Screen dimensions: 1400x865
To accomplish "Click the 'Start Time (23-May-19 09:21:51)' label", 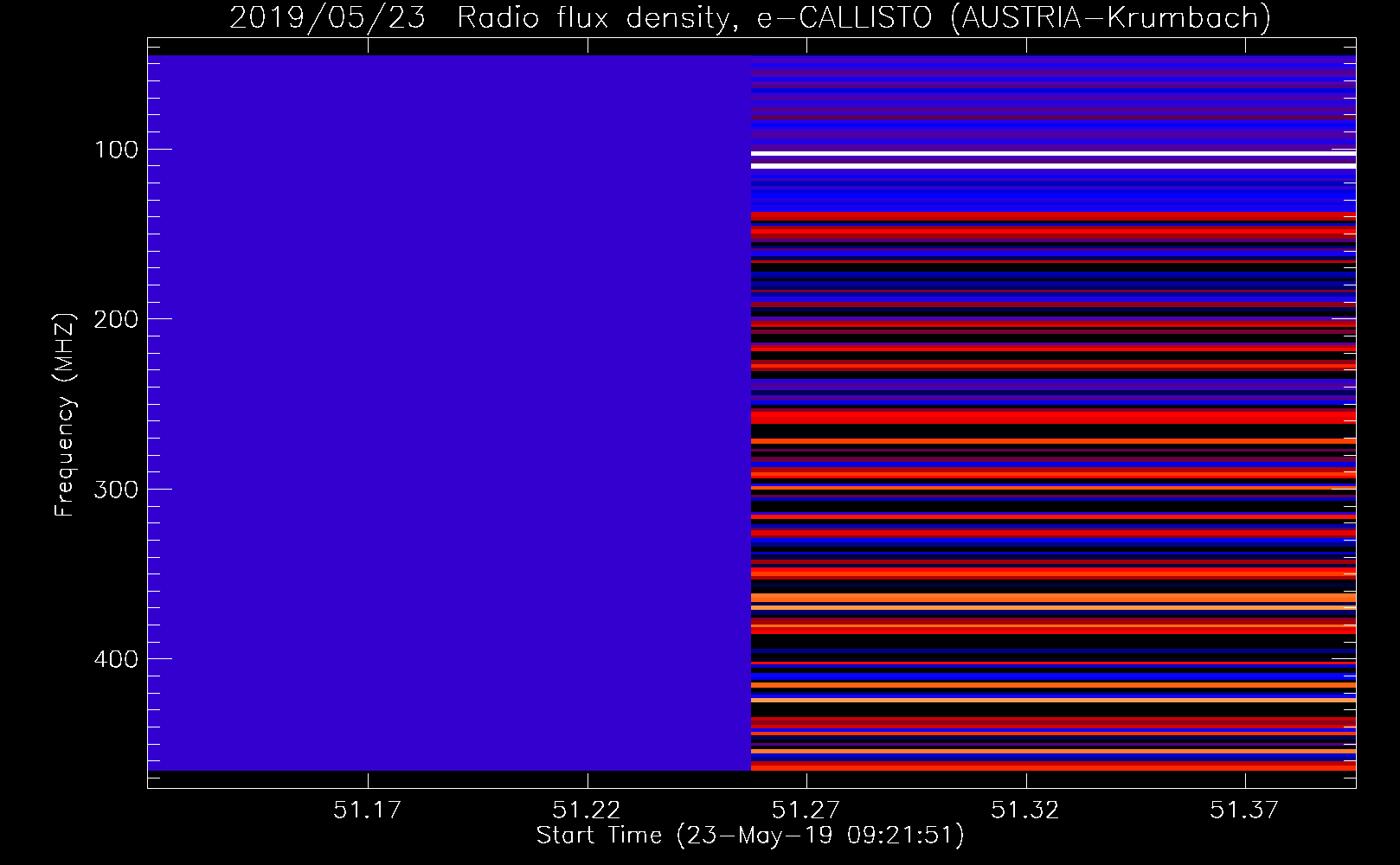I will pyautogui.click(x=750, y=836).
